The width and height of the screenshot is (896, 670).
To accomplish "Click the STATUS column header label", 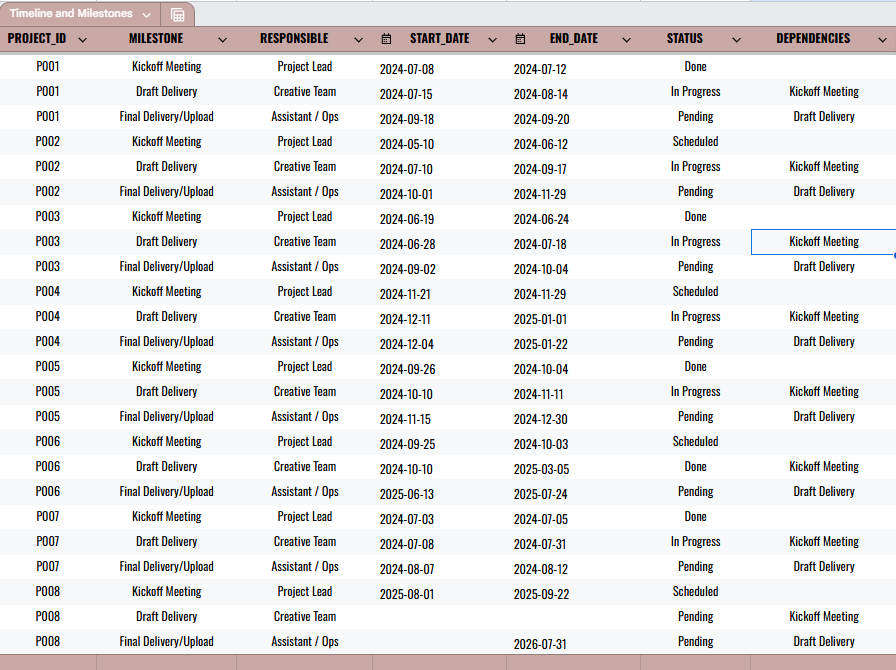I will pyautogui.click(x=685, y=39).
